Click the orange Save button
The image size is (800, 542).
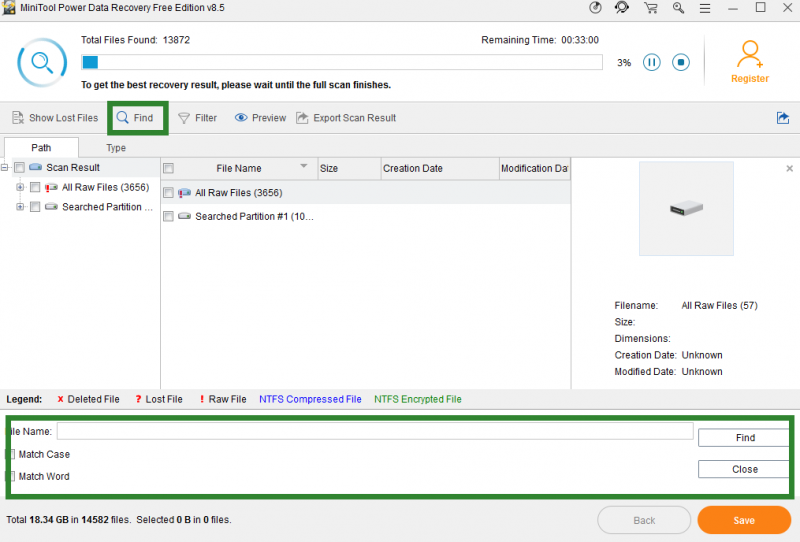(744, 521)
